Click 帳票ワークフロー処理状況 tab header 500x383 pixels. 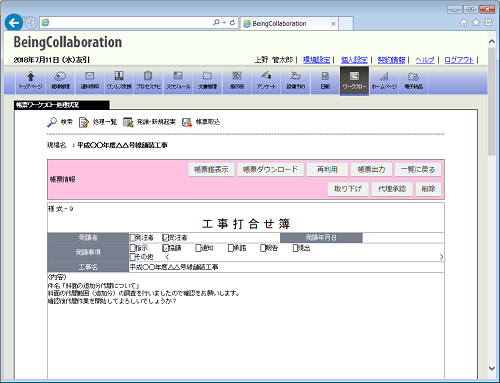pos(62,105)
